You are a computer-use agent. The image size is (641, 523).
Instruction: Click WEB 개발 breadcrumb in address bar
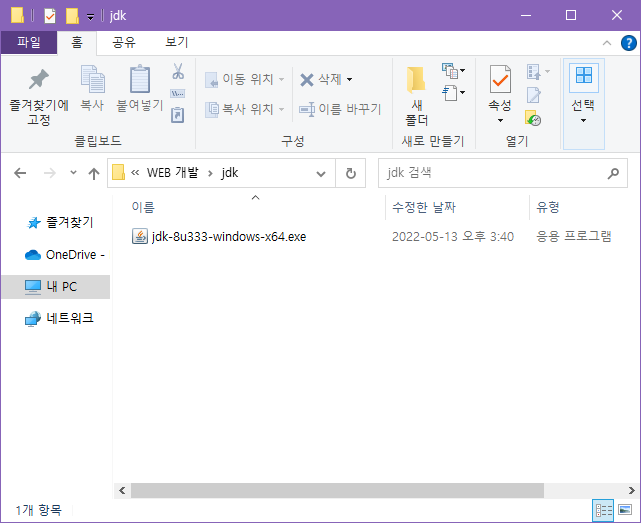[x=172, y=173]
